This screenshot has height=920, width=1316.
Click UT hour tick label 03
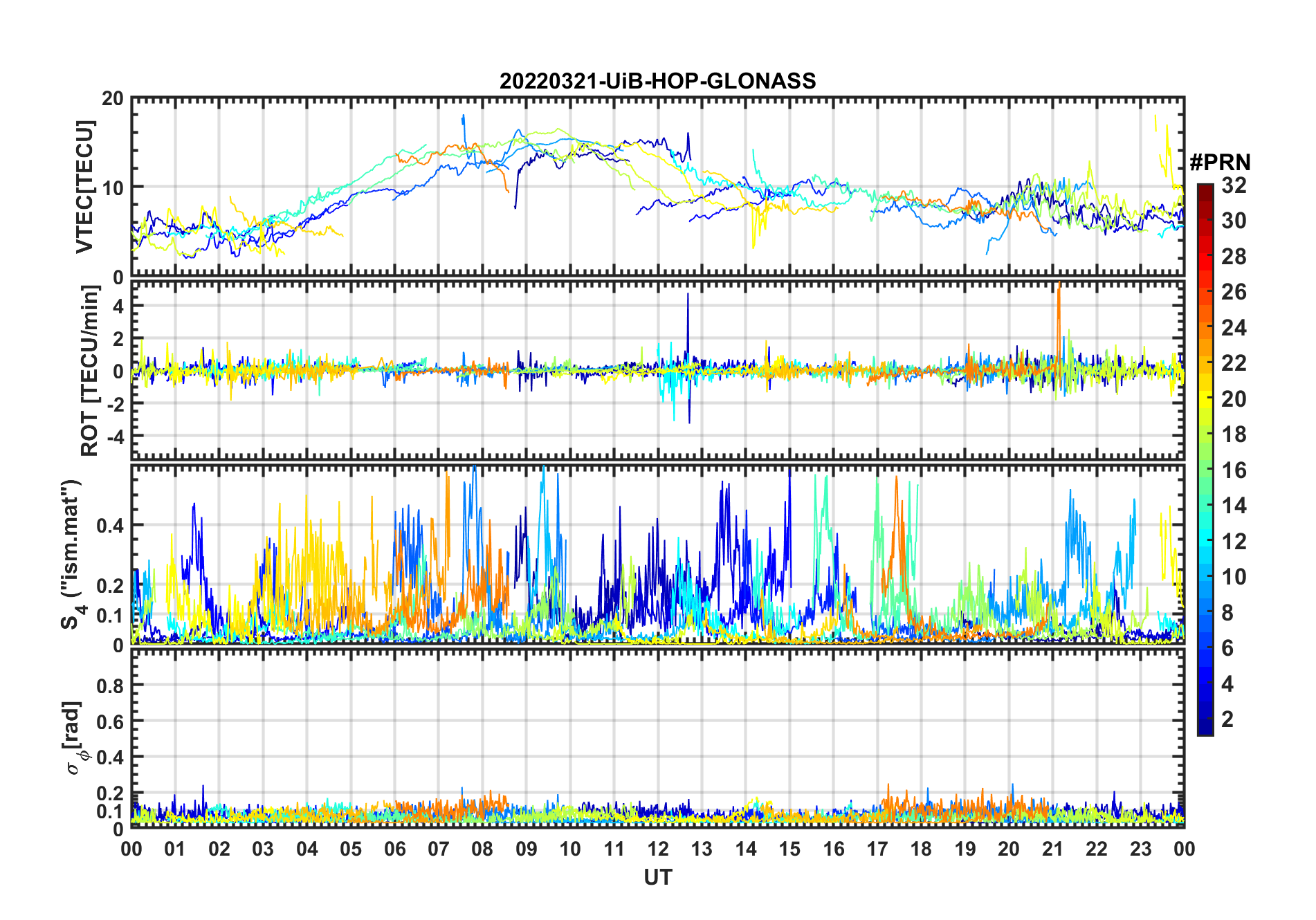[x=263, y=849]
